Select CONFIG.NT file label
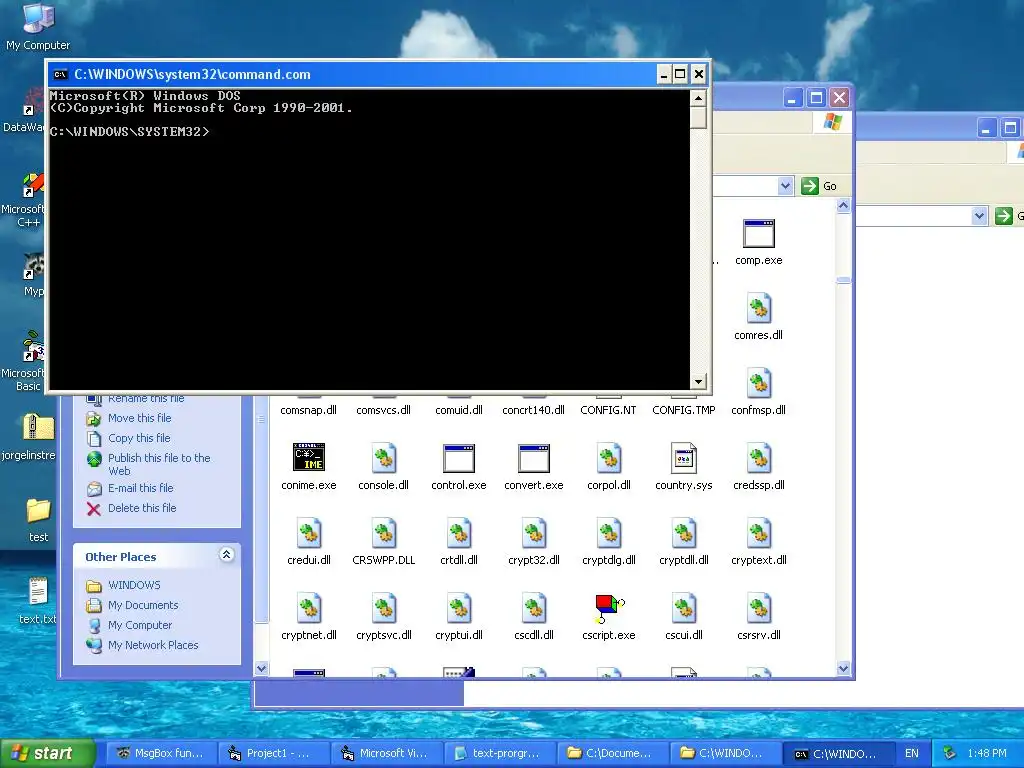Screen dimensions: 1024x768 click(608, 410)
